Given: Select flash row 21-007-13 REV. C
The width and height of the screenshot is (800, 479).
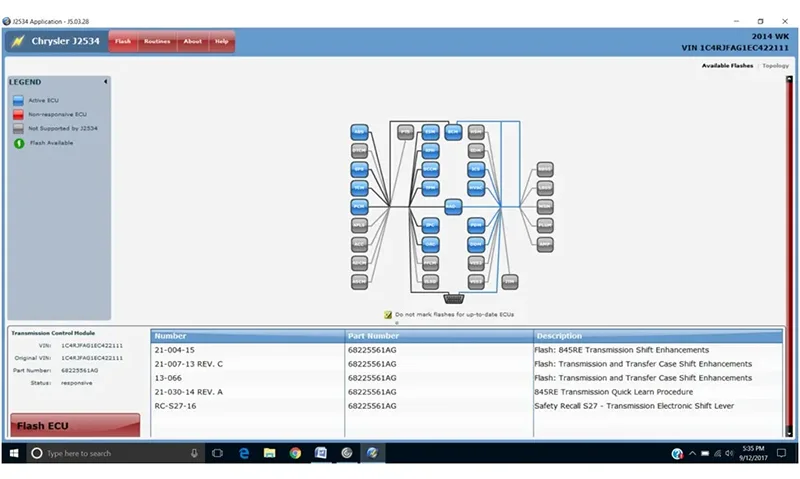Looking at the screenshot, I should click(466, 364).
